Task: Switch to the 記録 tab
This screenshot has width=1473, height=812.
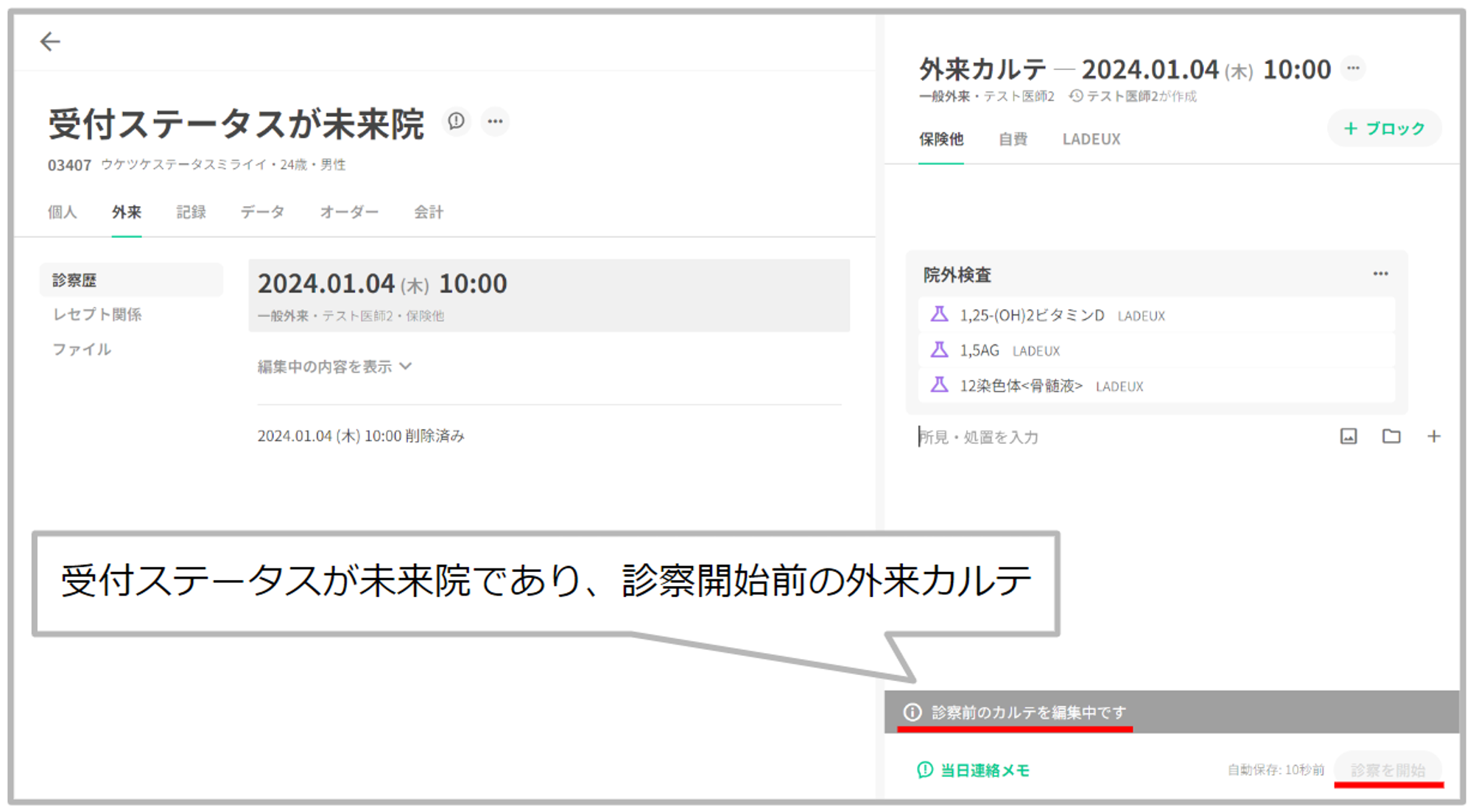Action: click(191, 213)
